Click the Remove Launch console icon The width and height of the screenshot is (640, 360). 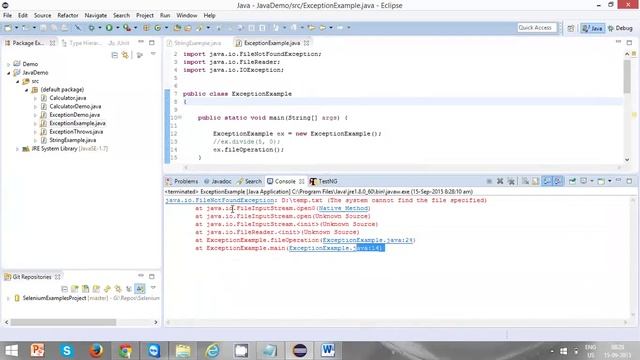pos(500,181)
